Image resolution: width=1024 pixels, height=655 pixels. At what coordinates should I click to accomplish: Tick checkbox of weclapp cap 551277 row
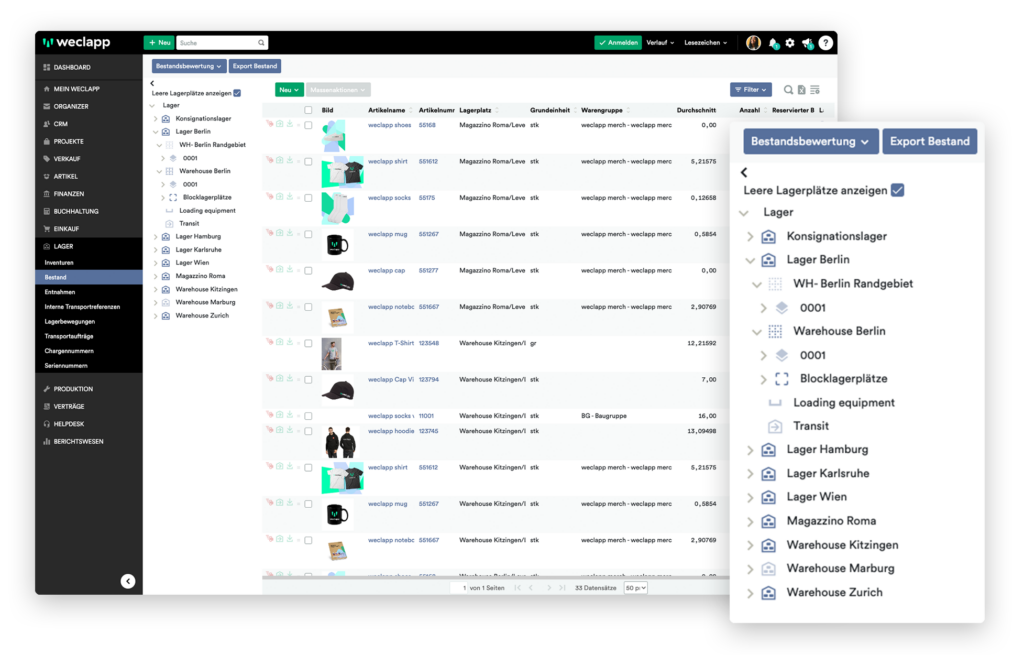[x=308, y=270]
